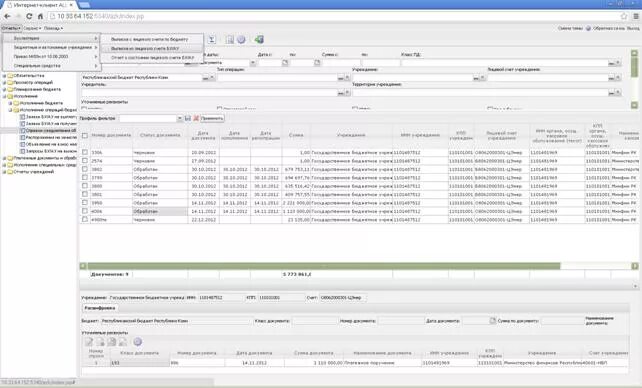Click ellipsis button beside Тип операции field
The width and height of the screenshot is (642, 388).
pyautogui.click(x=341, y=78)
